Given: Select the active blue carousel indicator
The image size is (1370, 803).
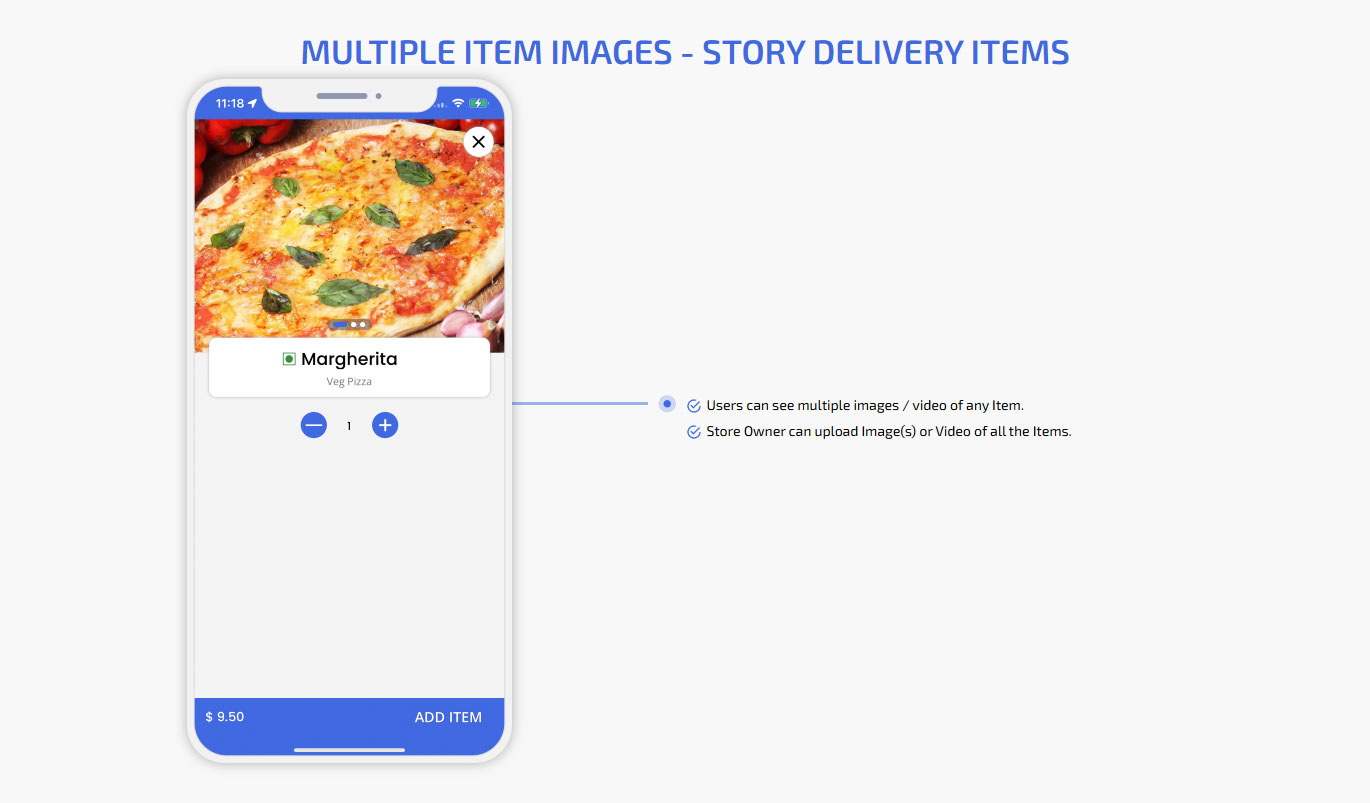Looking at the screenshot, I should [340, 325].
